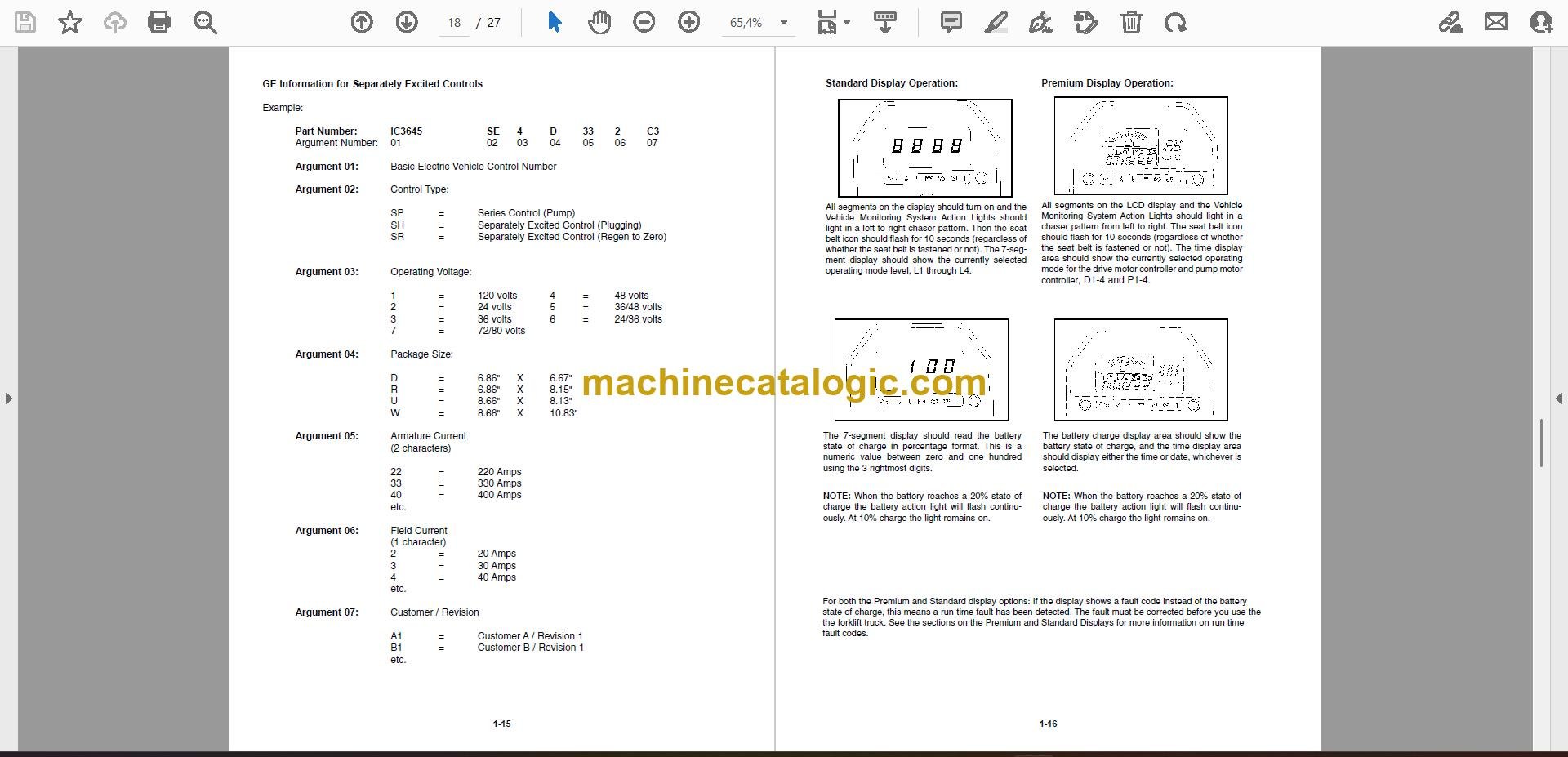The width and height of the screenshot is (1568, 757).
Task: Click the 'Standard Display Operation:' heading
Action: click(x=892, y=83)
